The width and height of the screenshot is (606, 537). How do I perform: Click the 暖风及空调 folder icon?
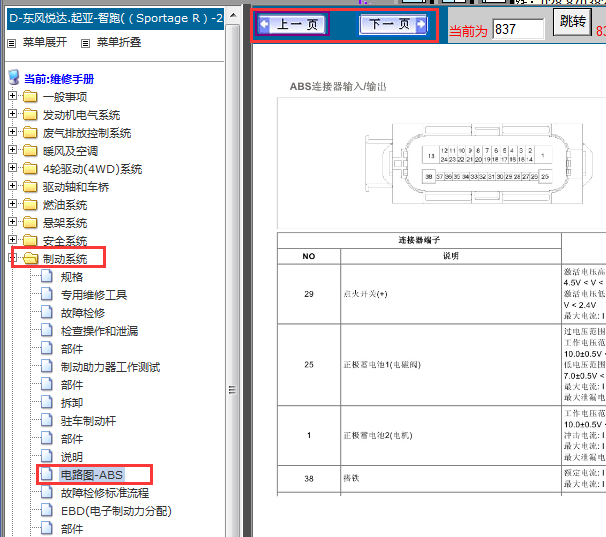point(30,150)
